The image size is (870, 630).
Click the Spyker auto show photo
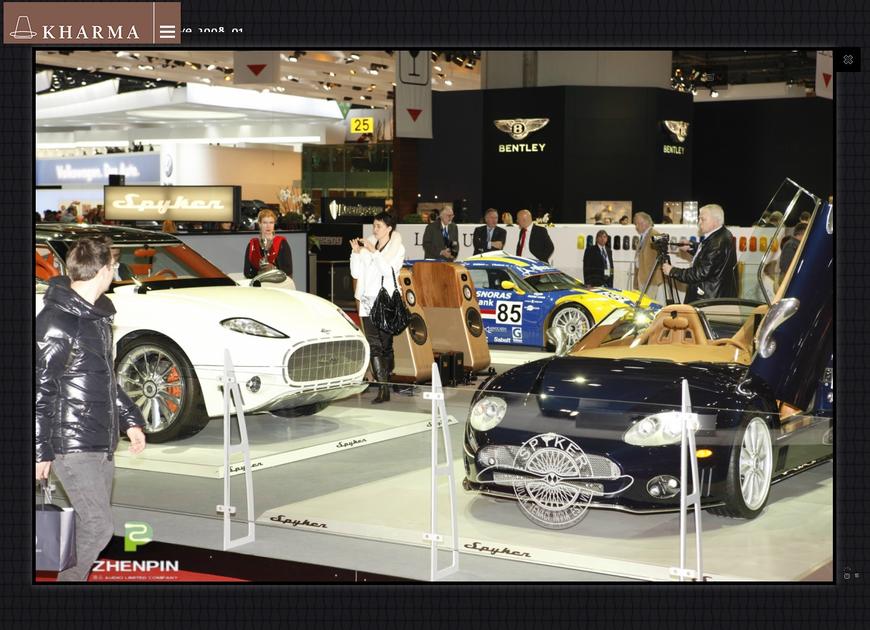point(434,316)
